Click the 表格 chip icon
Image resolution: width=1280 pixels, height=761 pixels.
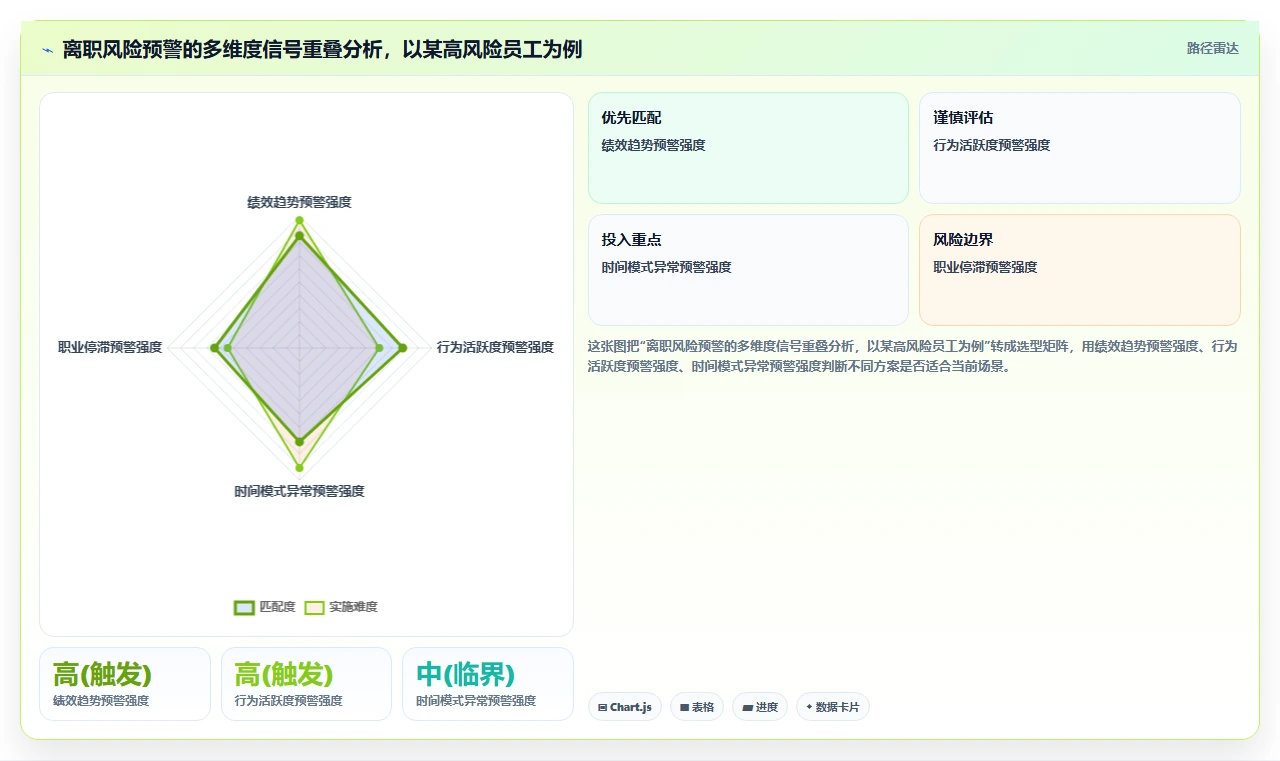(x=684, y=707)
